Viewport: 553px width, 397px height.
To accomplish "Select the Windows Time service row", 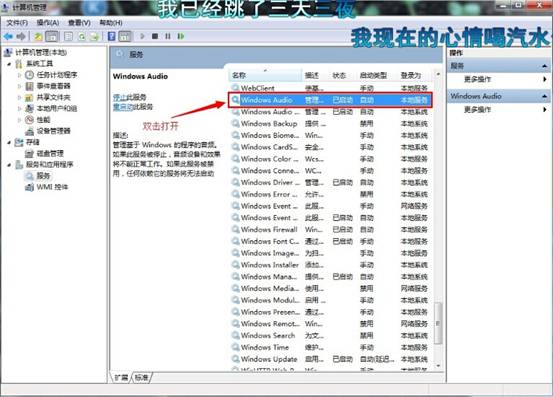I will click(331, 347).
